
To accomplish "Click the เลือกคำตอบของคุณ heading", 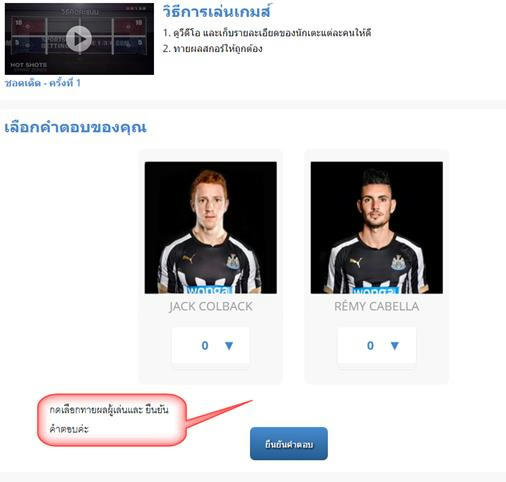I will point(75,127).
